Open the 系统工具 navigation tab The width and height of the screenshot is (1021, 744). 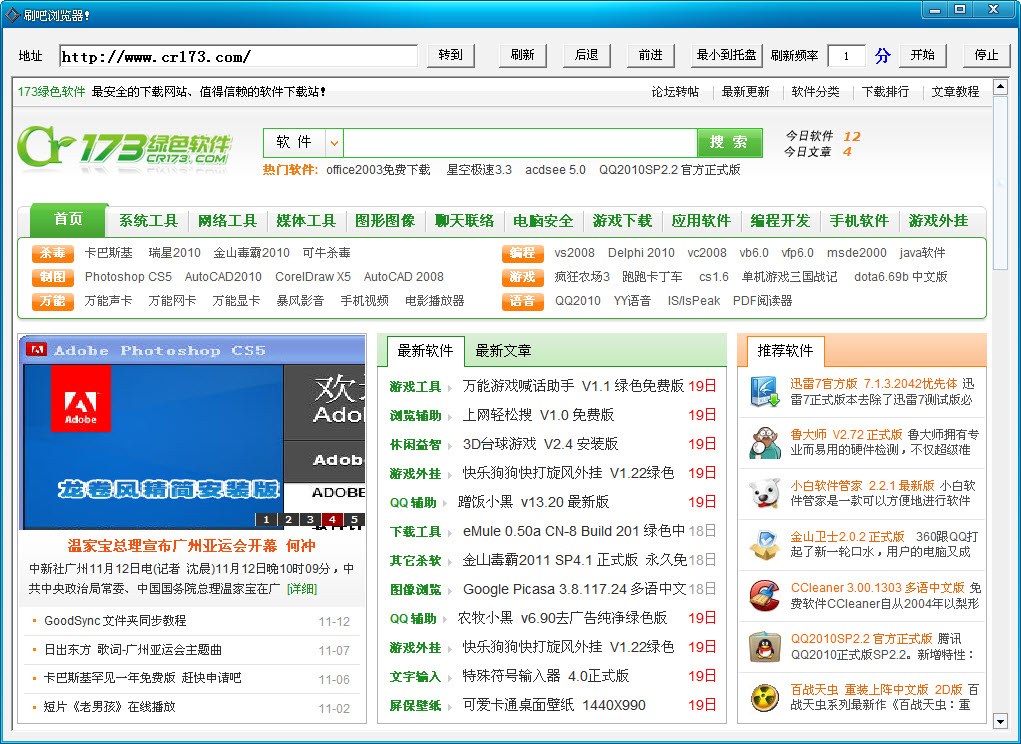(148, 221)
